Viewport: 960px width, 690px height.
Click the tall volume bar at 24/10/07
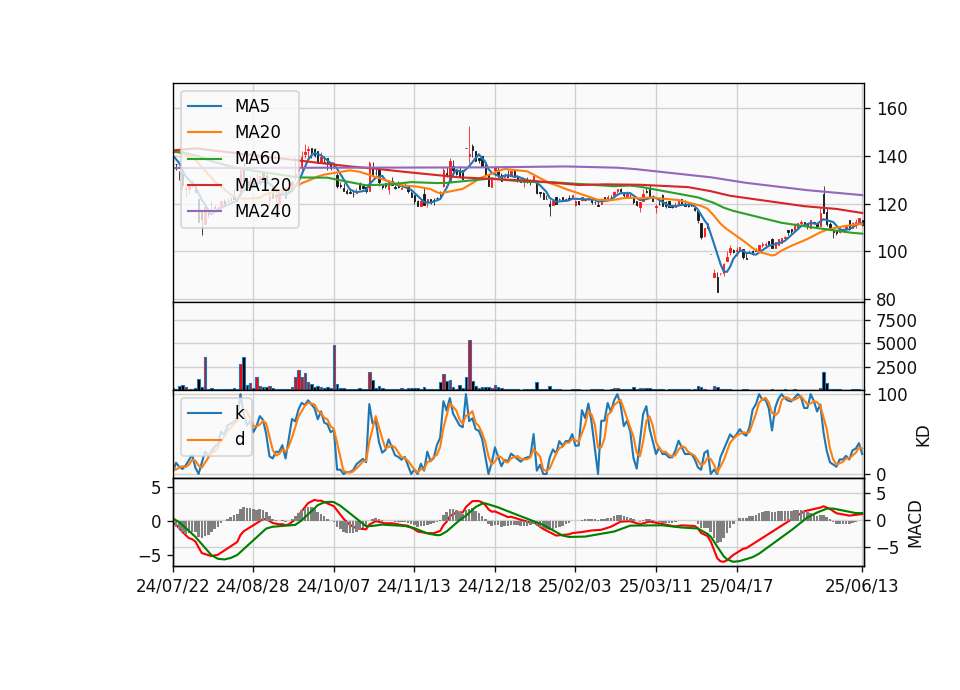(x=334, y=367)
